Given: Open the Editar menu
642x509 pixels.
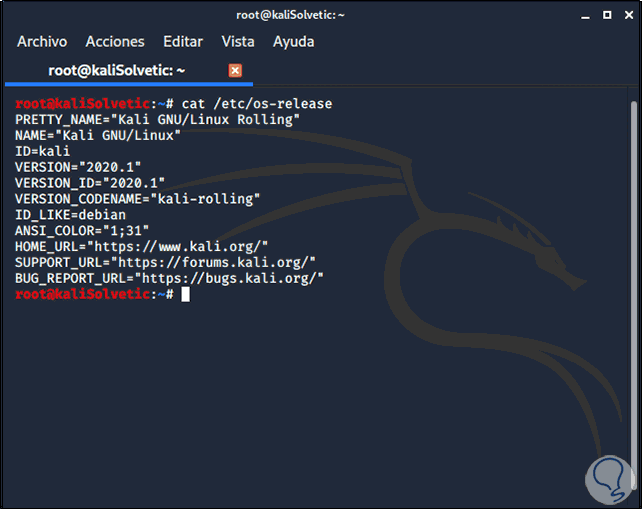Looking at the screenshot, I should pos(183,42).
